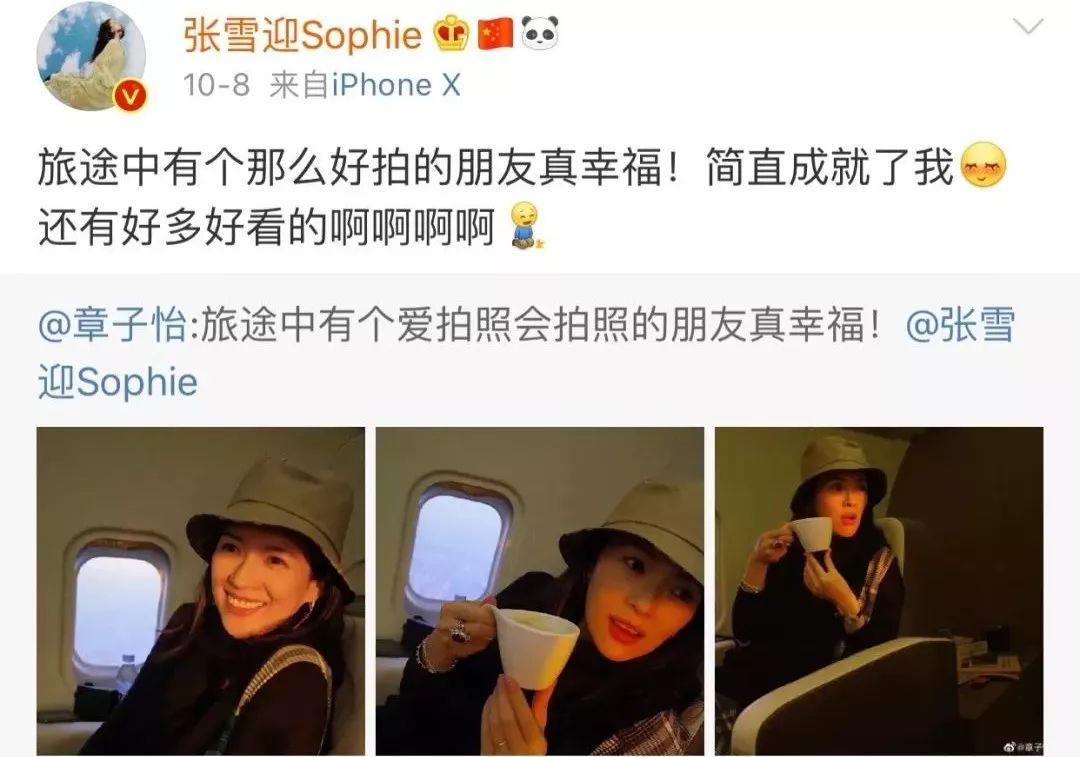Viewport: 1080px width, 757px height.
Task: Tap the gold crown membership badge
Action: point(451,33)
